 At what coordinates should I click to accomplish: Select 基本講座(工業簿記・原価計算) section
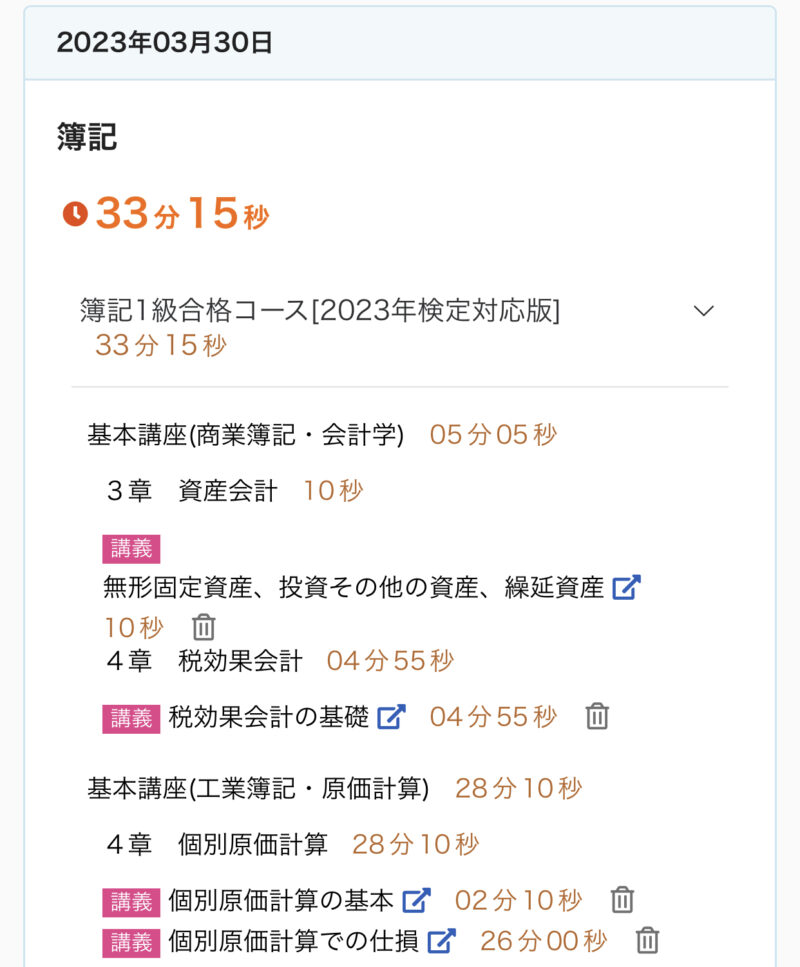(x=258, y=789)
